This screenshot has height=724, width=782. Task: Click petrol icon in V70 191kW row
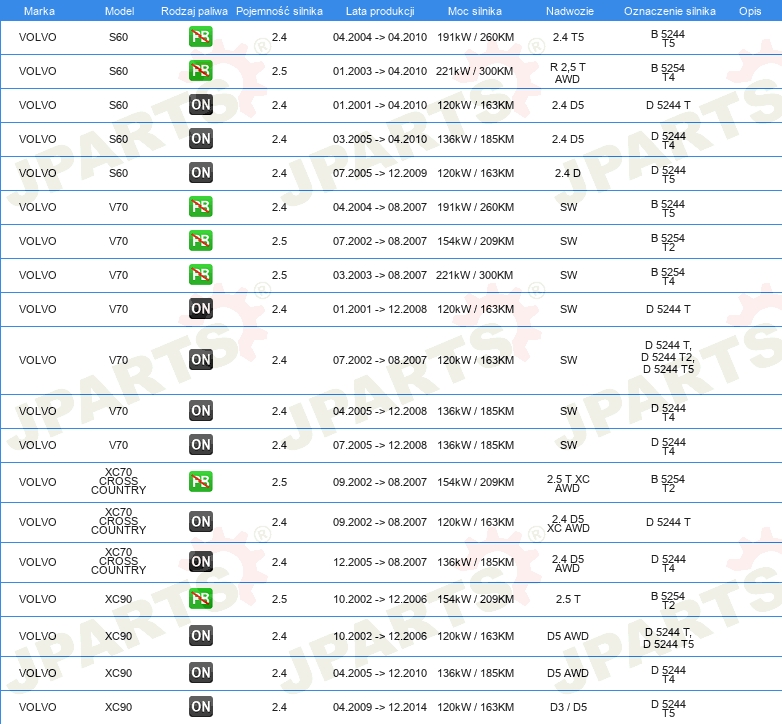[200, 206]
